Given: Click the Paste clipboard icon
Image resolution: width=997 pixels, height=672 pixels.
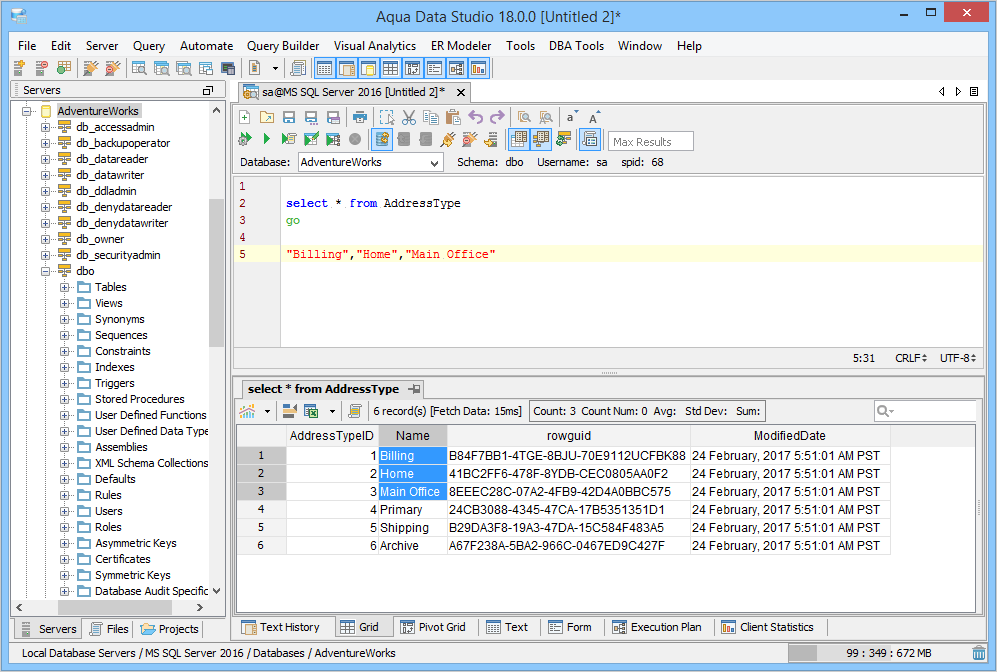Looking at the screenshot, I should point(453,117).
